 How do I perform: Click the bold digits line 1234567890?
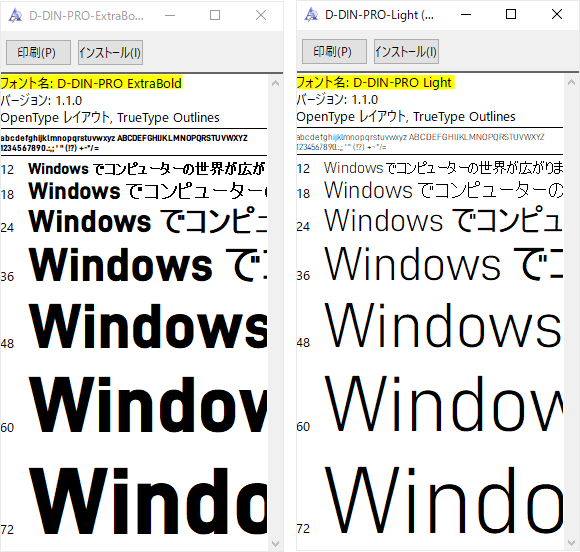(50, 148)
